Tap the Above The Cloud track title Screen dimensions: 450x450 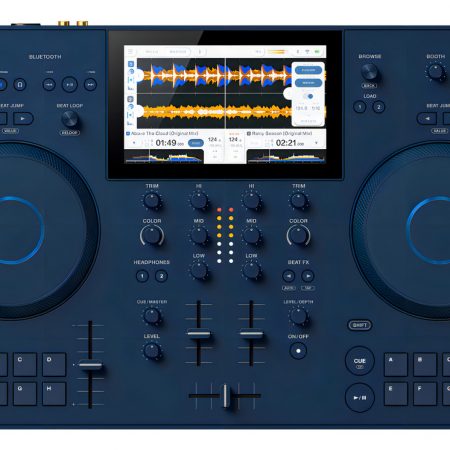point(165,133)
